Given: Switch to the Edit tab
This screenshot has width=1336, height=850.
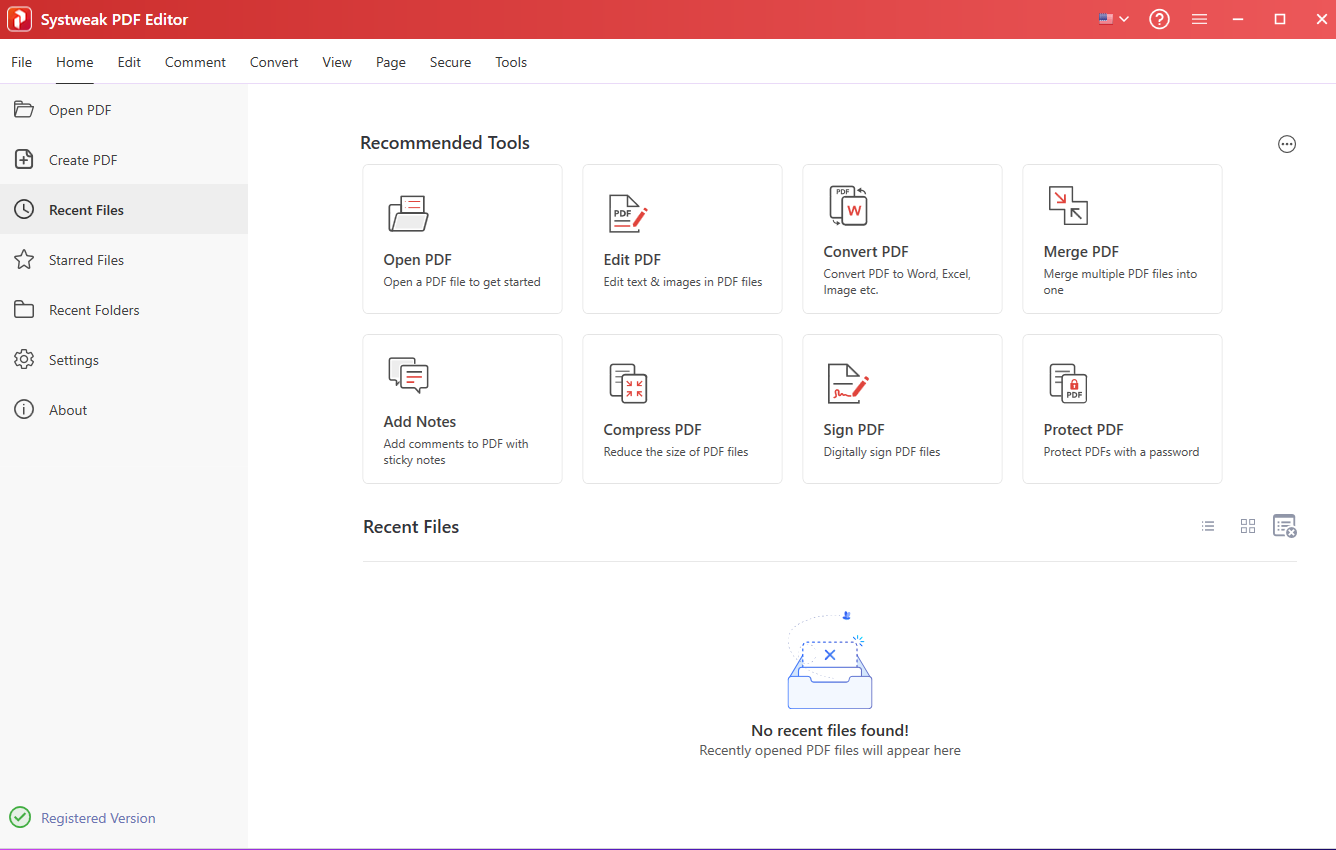Looking at the screenshot, I should 129,62.
